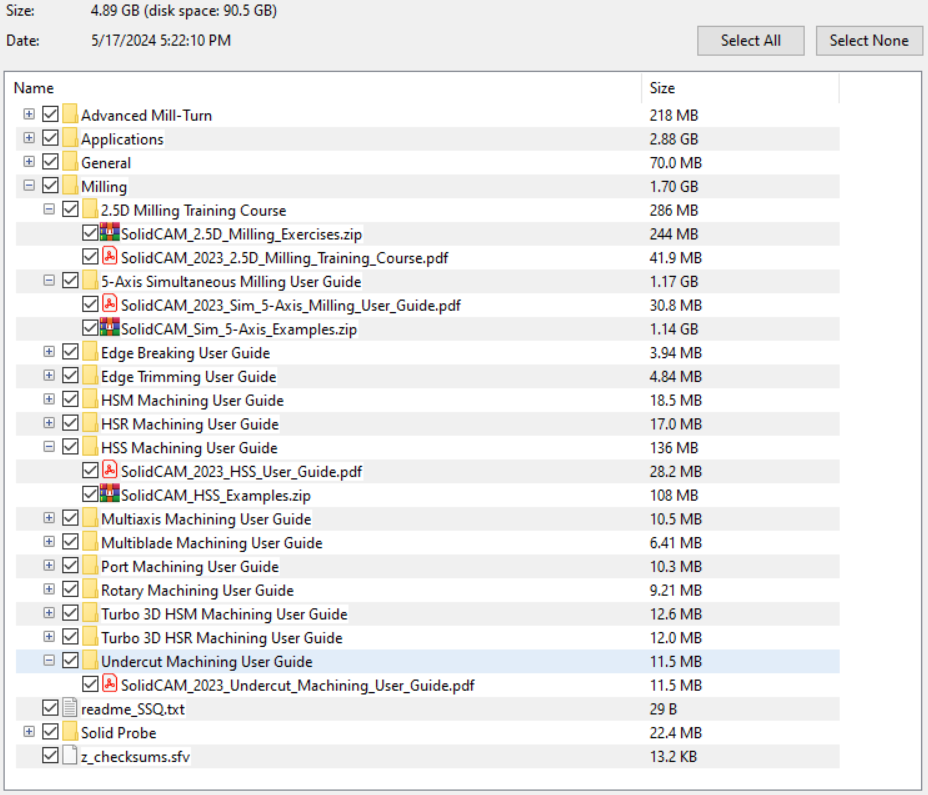Expand the HSM Machining User Guide folder
Image resolution: width=928 pixels, height=795 pixels.
pos(49,399)
